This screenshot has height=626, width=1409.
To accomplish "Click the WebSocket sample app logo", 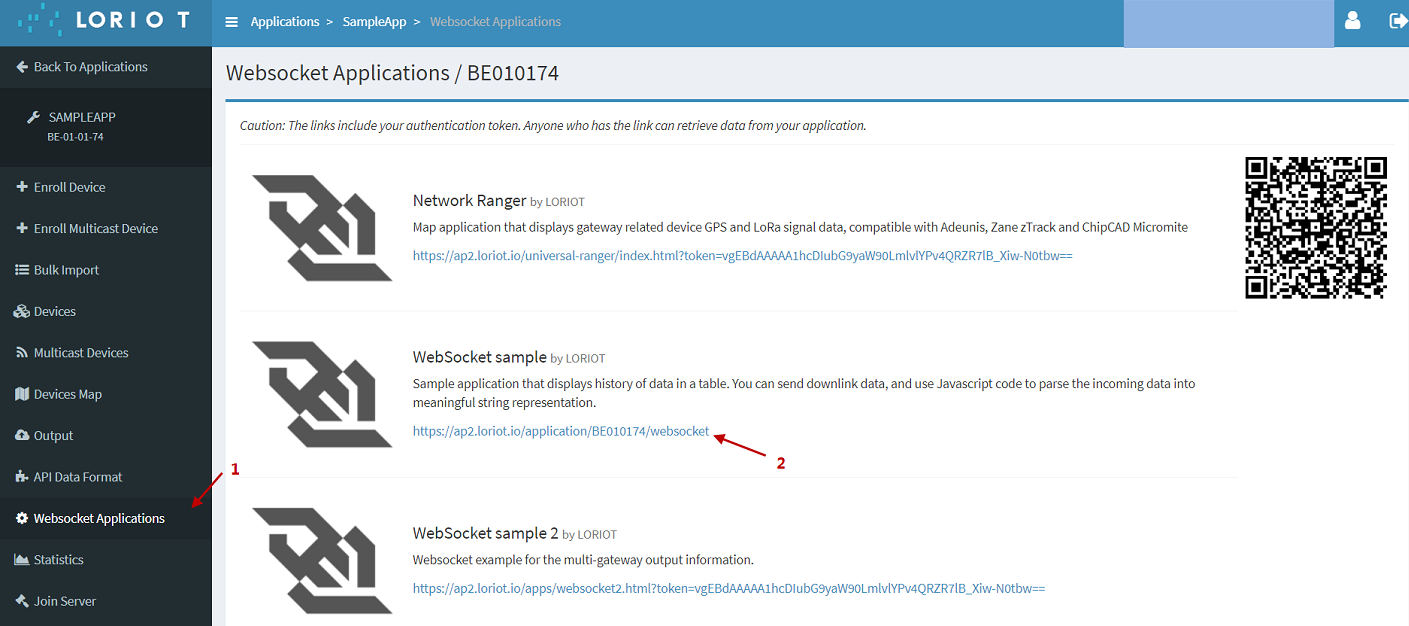I will point(321,394).
